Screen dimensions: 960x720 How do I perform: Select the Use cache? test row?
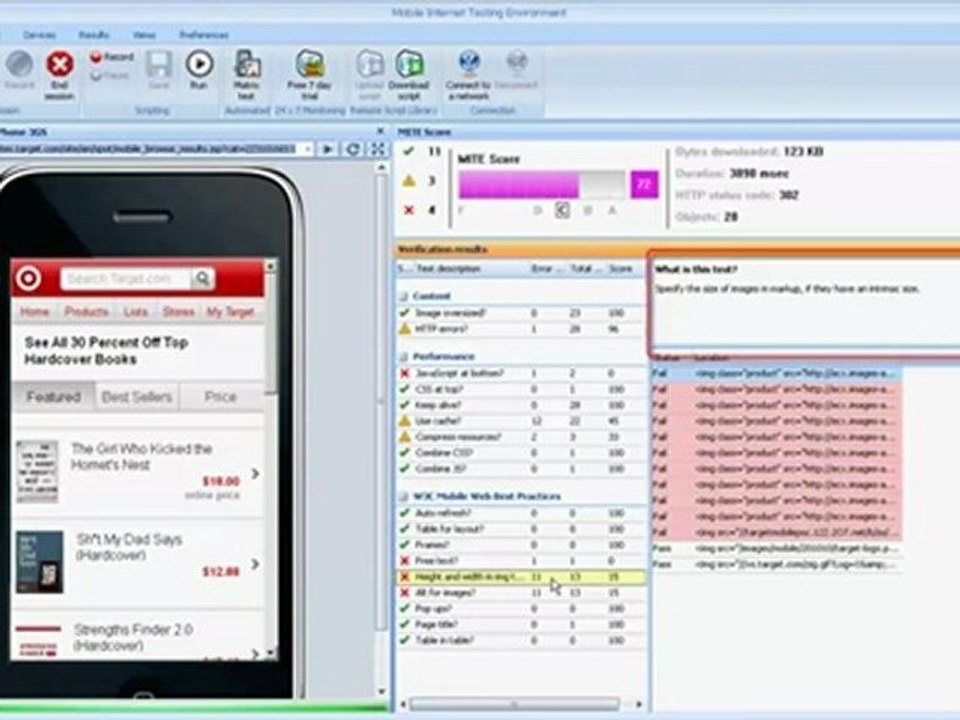(520, 421)
